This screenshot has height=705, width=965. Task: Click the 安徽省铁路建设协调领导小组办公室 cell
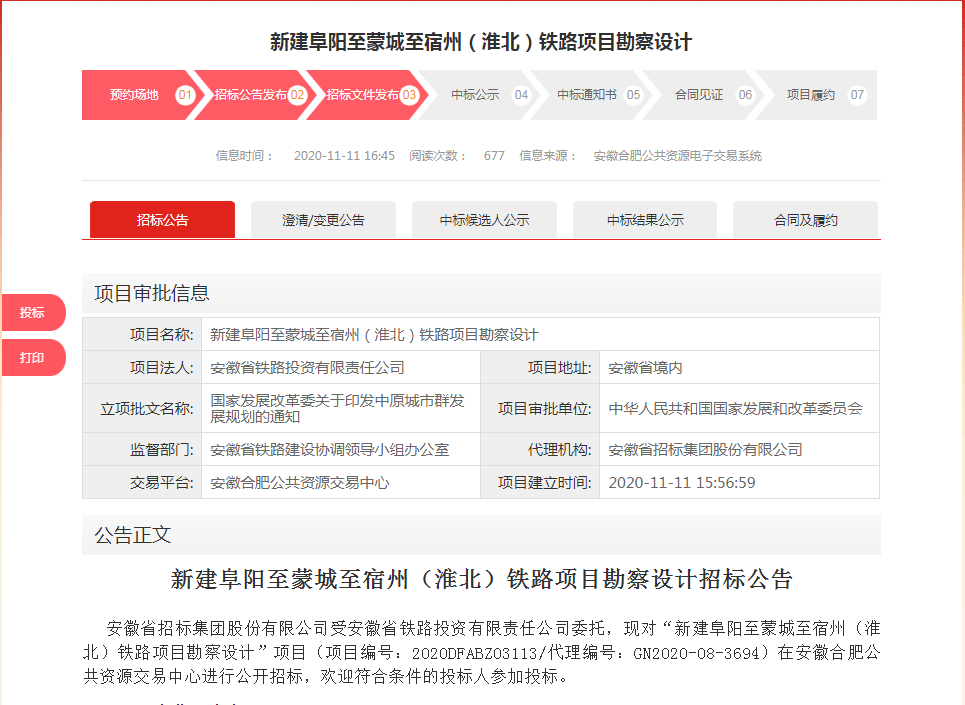coord(341,450)
